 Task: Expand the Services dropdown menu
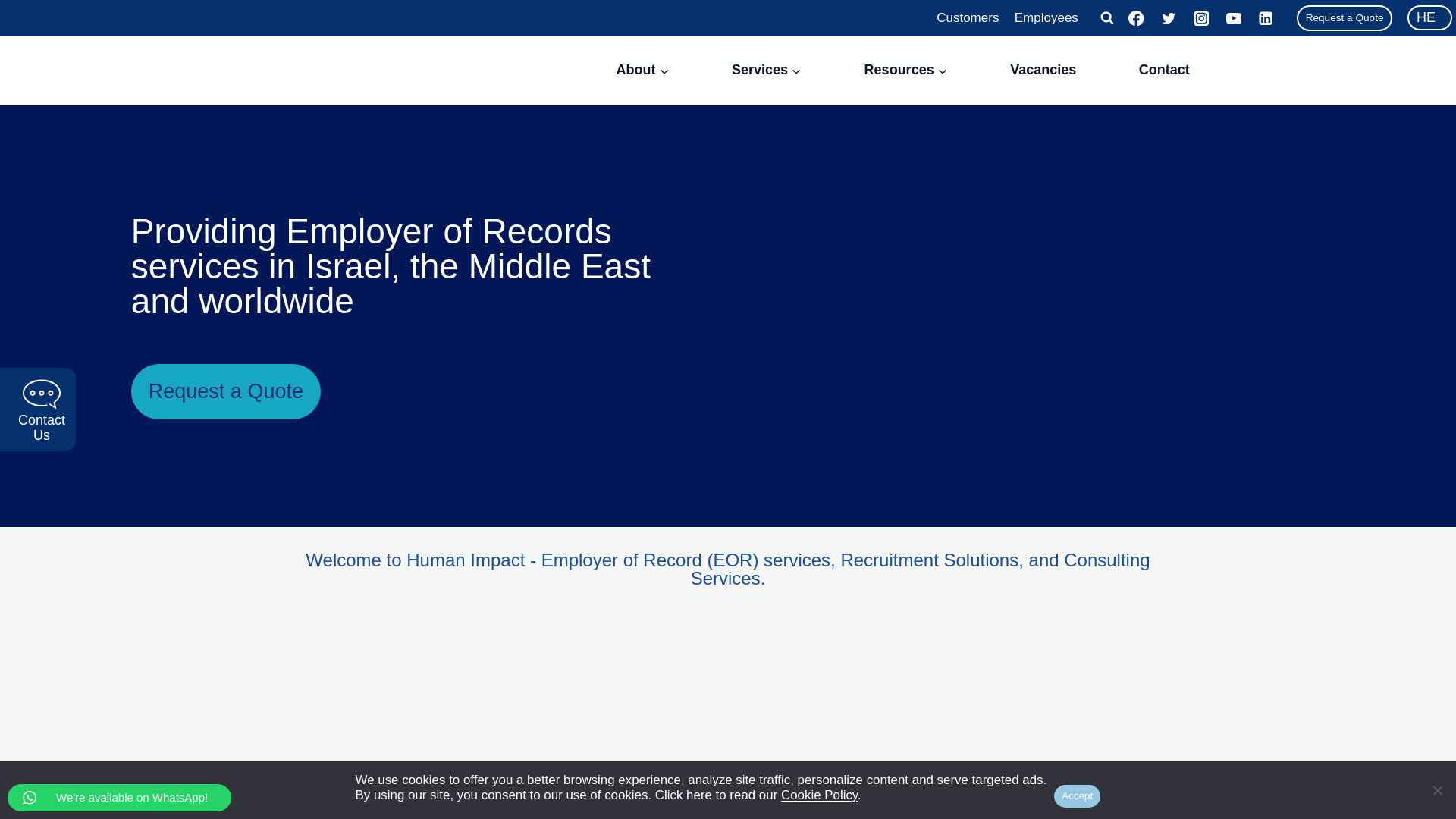click(x=766, y=70)
